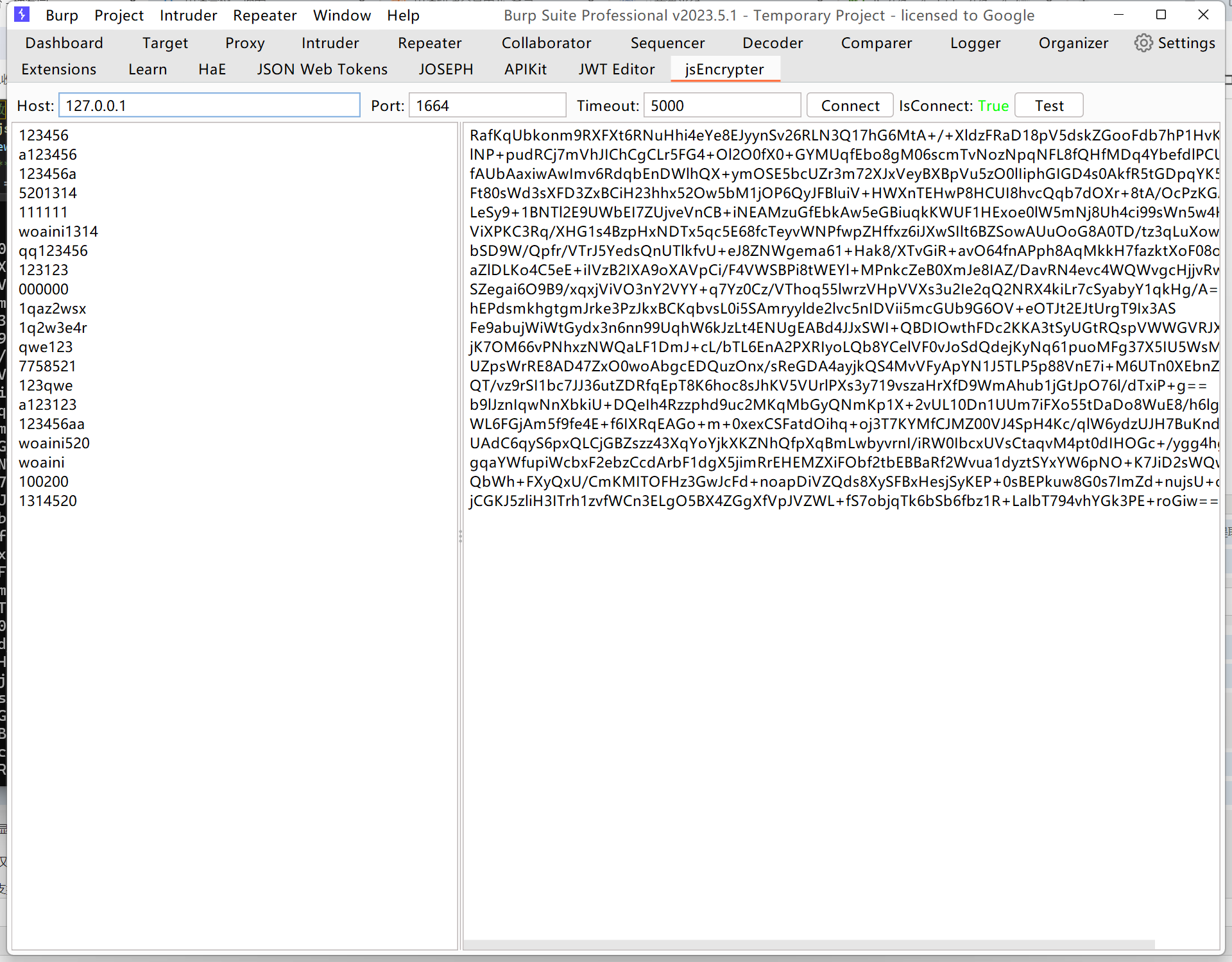Go to the Extensions tab

tap(58, 69)
